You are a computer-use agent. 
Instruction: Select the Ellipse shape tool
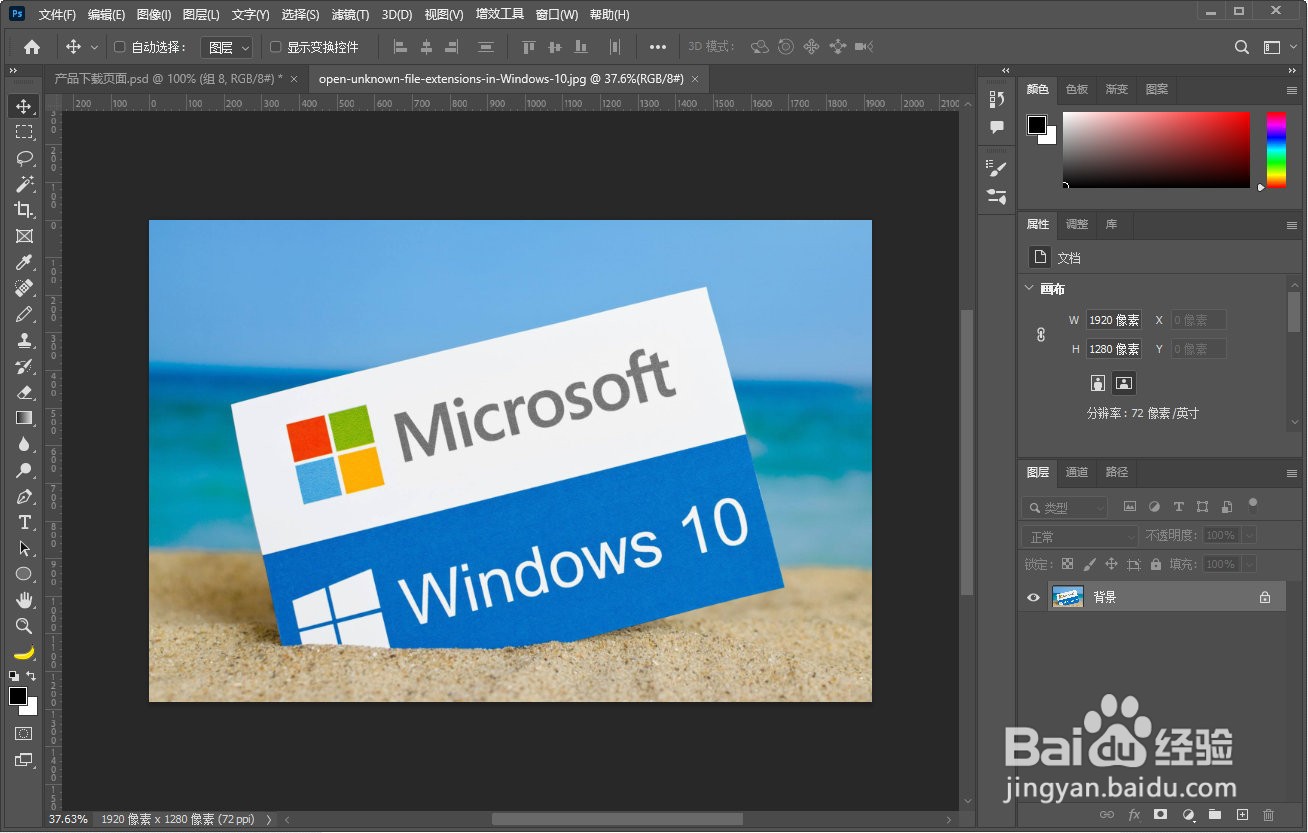click(x=24, y=574)
